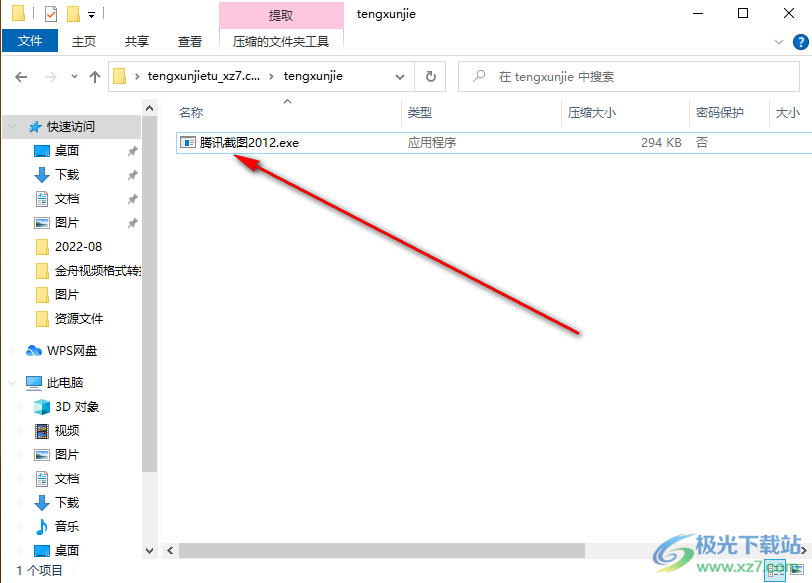This screenshot has height=583, width=812.
Task: Open the 文件 menu
Action: pyautogui.click(x=30, y=41)
